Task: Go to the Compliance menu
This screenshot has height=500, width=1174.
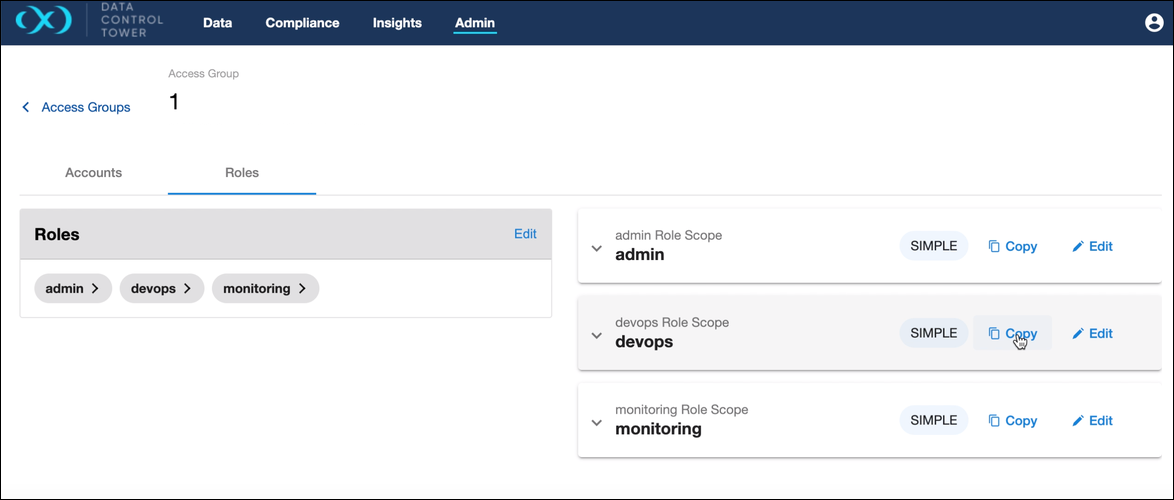Action: [x=302, y=23]
